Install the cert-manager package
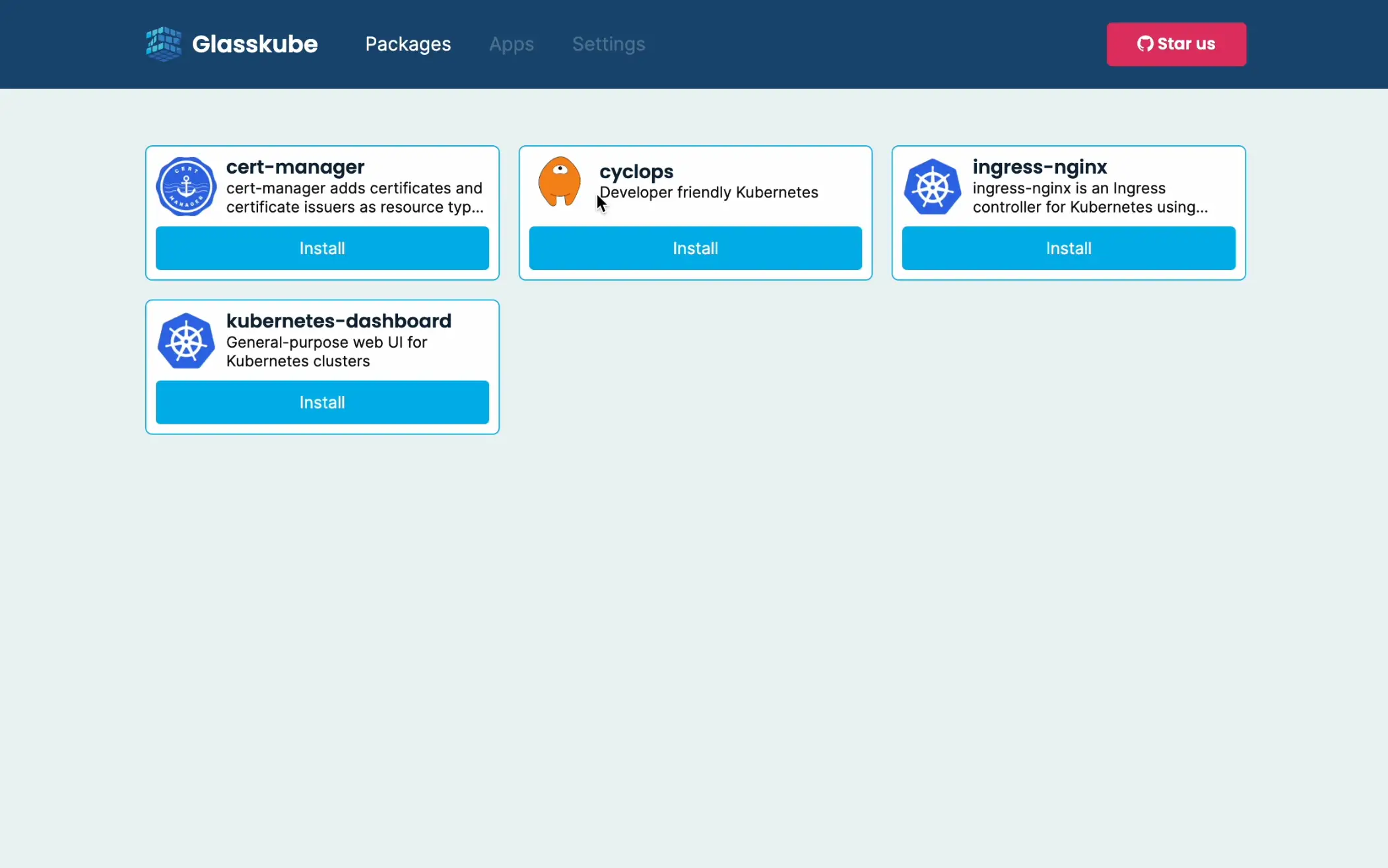This screenshot has width=1388, height=868. point(322,248)
